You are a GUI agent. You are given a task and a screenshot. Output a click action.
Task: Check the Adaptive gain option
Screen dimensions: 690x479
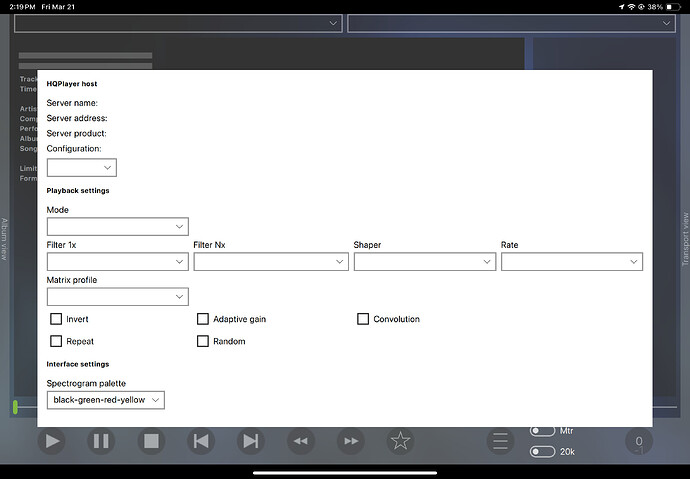click(x=203, y=319)
